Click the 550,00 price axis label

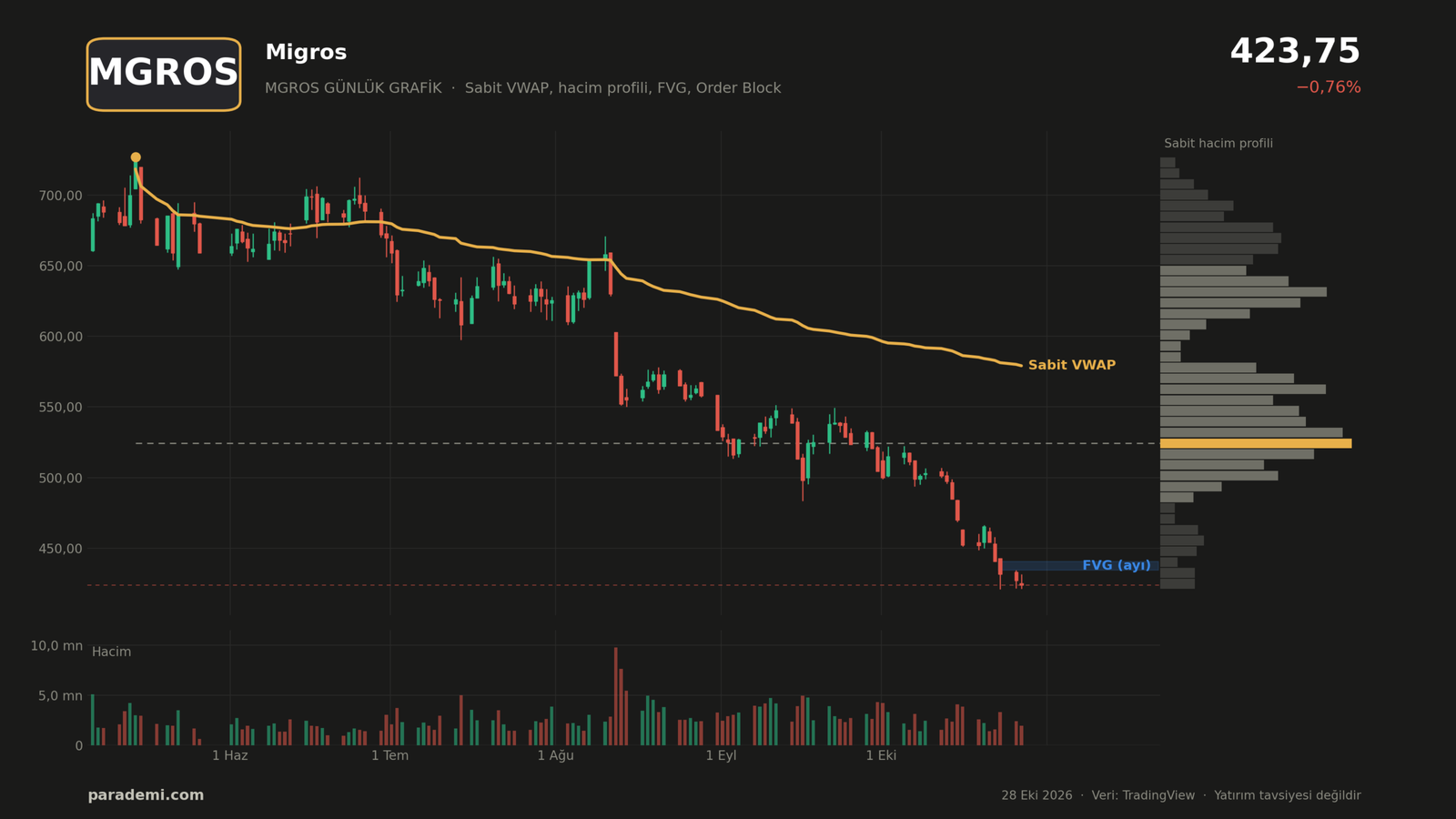coord(60,408)
